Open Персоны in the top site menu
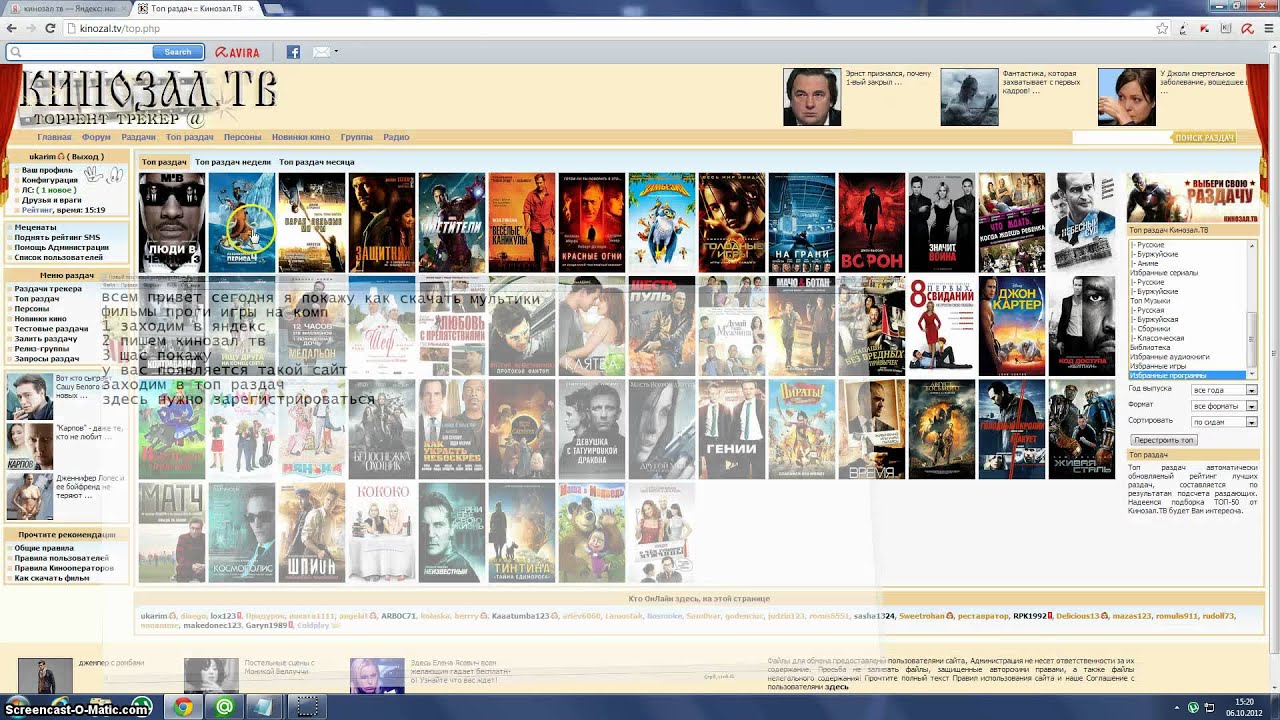1280x720 pixels. click(x=242, y=137)
